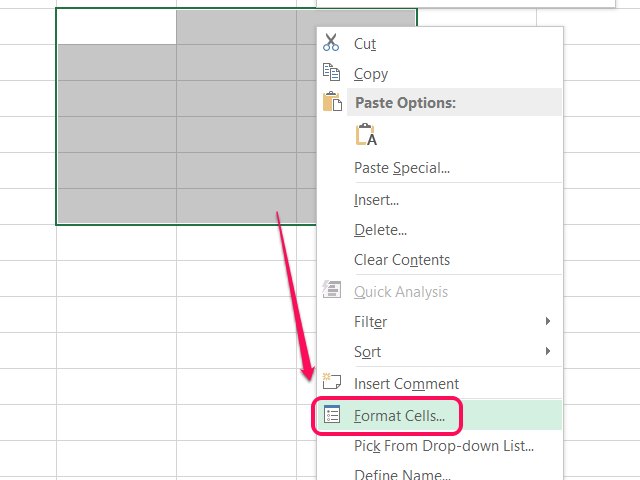Click the Paste Options: header
This screenshot has width=640, height=480.
[x=454, y=102]
